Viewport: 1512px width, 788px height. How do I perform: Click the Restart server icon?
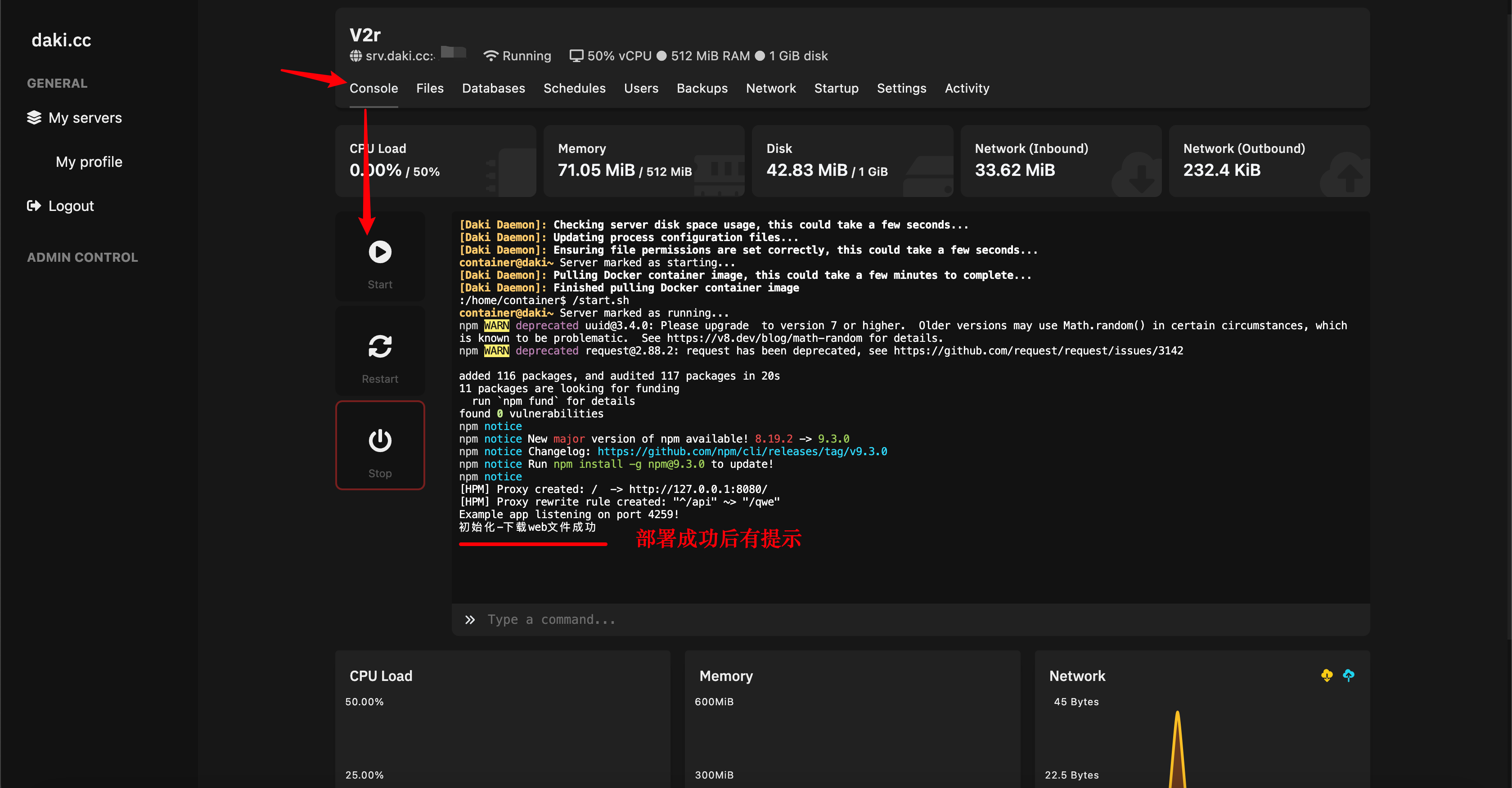coord(380,346)
